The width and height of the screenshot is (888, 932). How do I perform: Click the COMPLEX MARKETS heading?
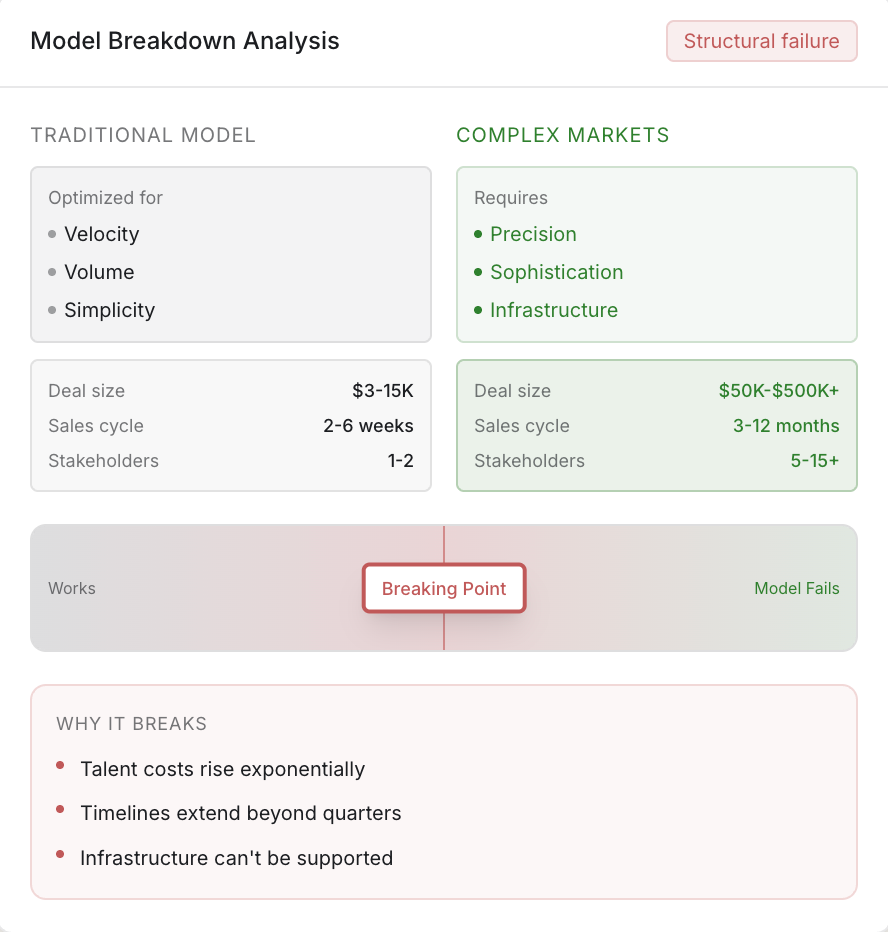563,135
